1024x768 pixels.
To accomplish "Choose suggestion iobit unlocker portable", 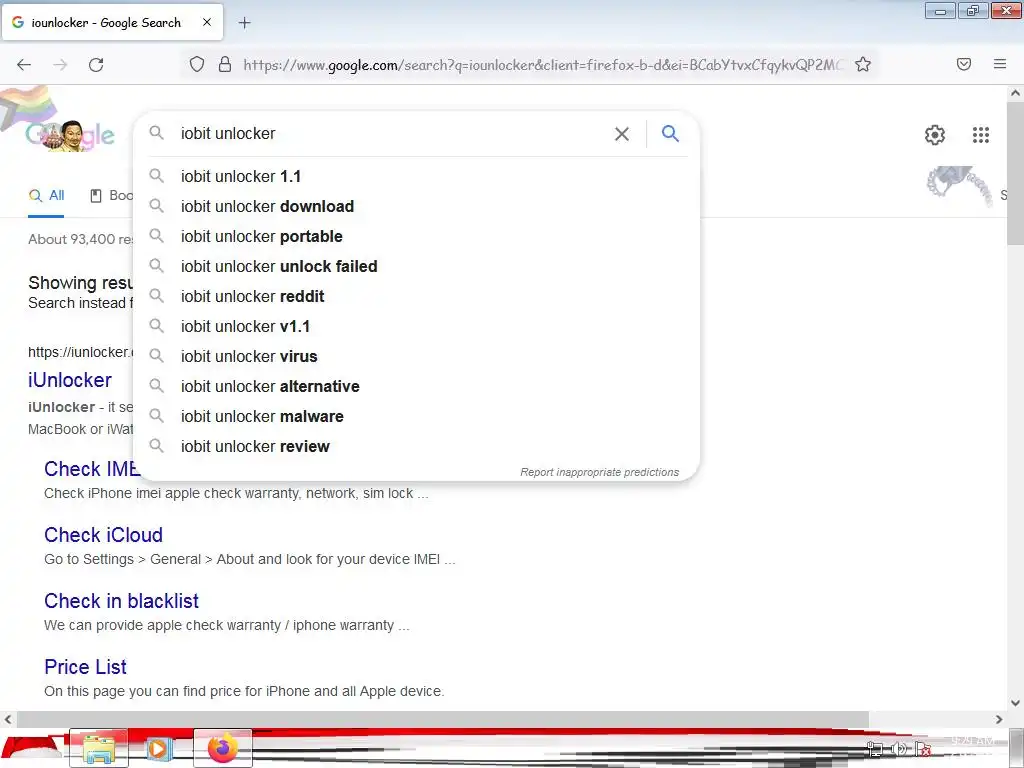I will click(x=416, y=236).
